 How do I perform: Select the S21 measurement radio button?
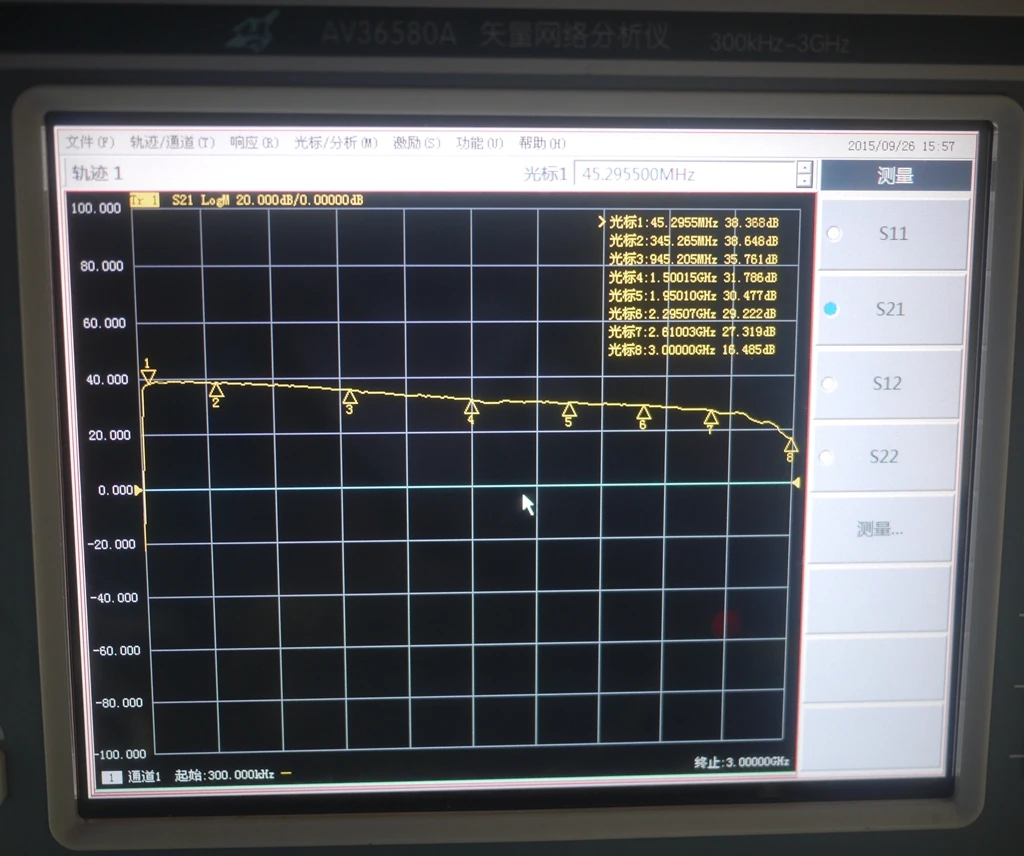click(831, 308)
